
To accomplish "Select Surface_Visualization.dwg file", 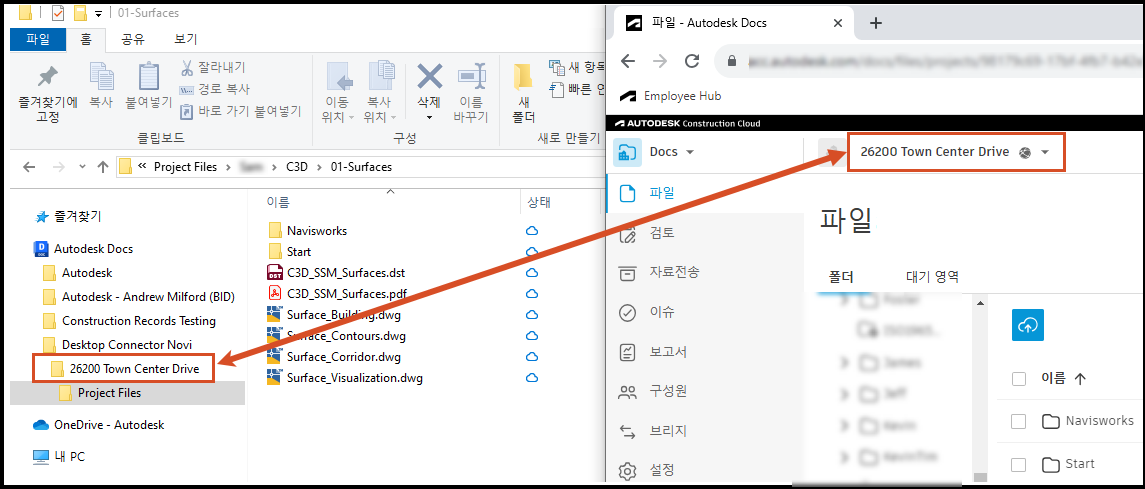I will click(x=345, y=378).
